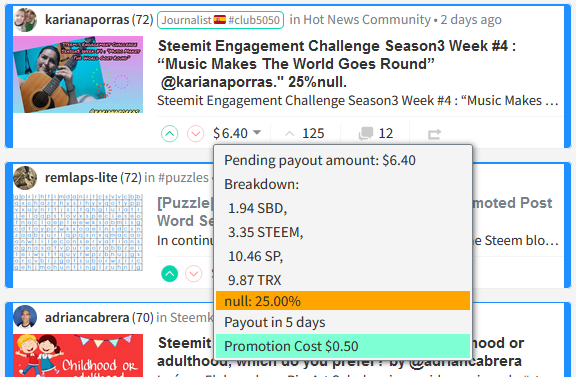Image resolution: width=576 pixels, height=377 pixels.
Task: Open the karianaporras username link
Action: 87,19
